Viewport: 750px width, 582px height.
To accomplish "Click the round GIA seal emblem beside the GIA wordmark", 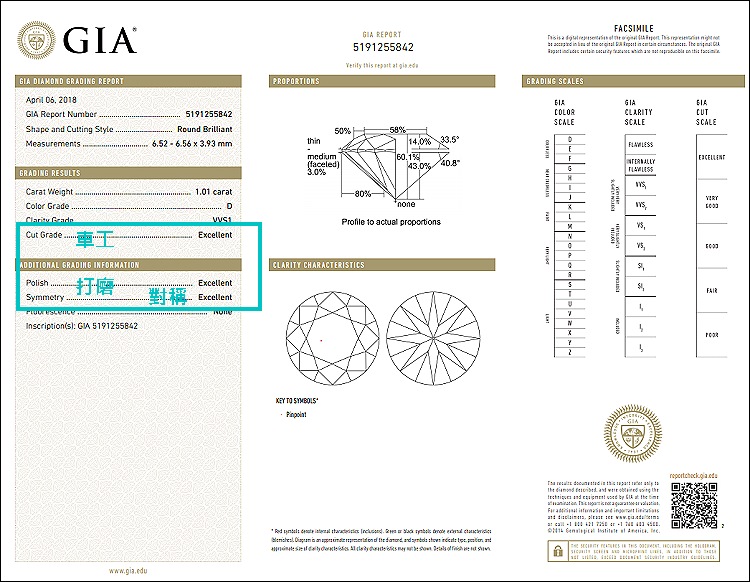I will coord(36,41).
